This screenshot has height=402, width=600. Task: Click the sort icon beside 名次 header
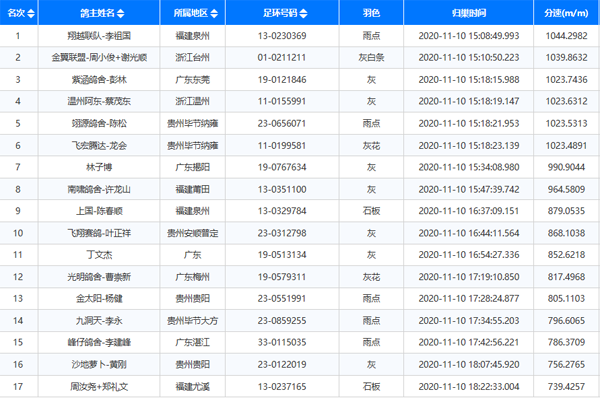coord(31,13)
